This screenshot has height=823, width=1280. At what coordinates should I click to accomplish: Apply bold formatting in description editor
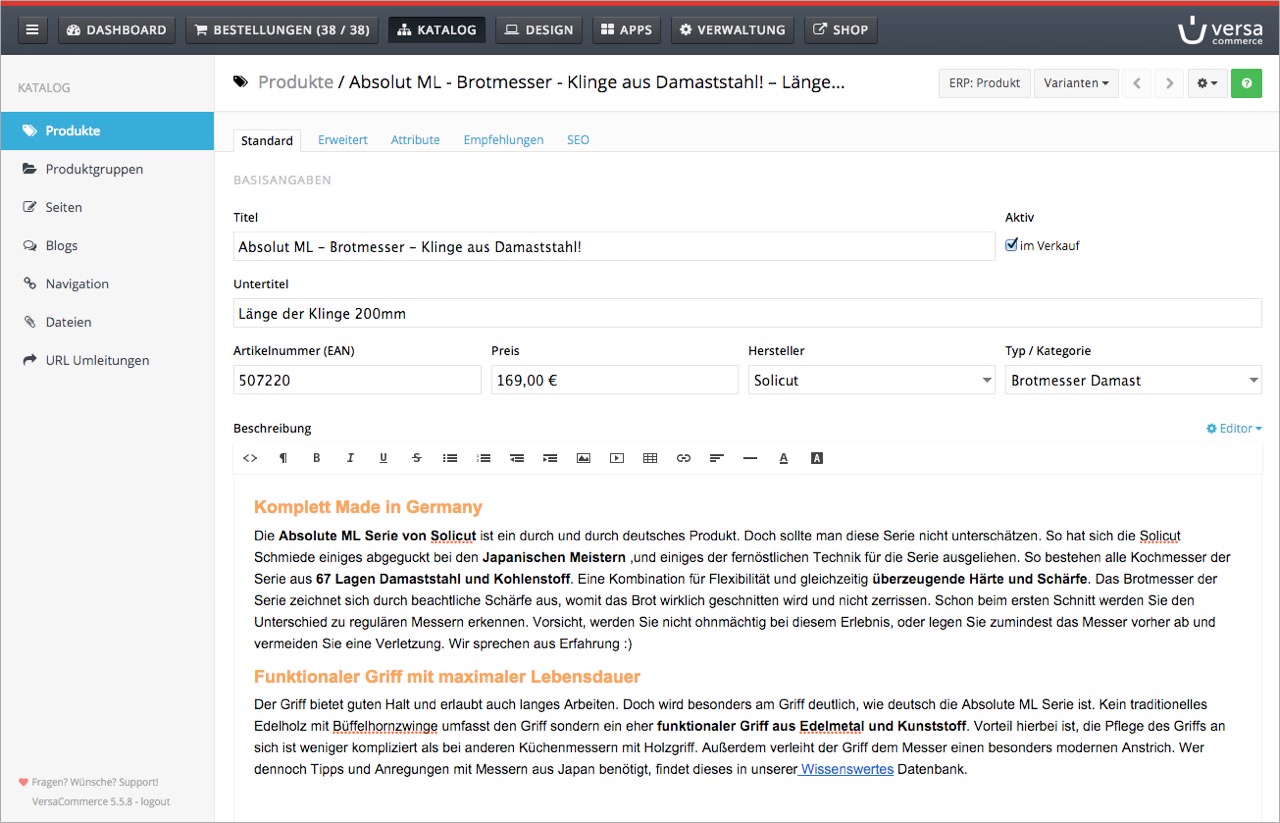(x=317, y=458)
